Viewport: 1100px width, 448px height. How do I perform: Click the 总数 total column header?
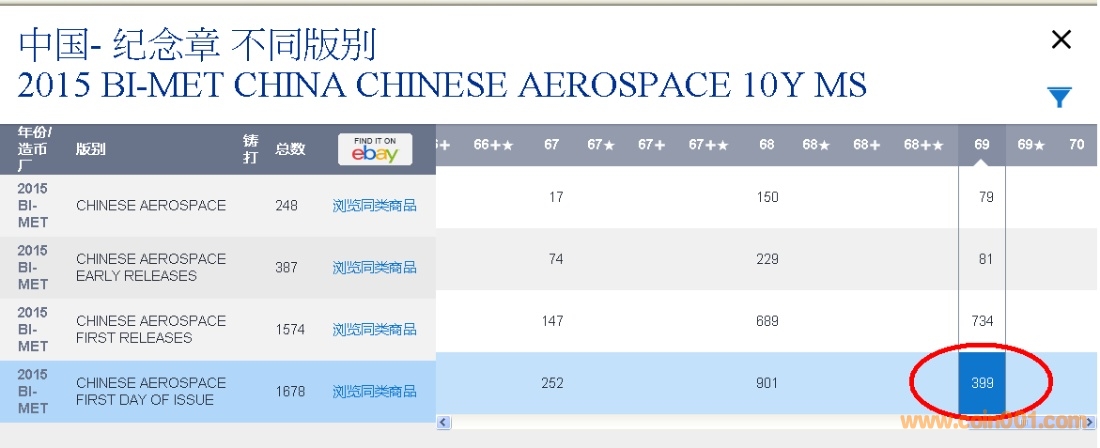pyautogui.click(x=290, y=149)
